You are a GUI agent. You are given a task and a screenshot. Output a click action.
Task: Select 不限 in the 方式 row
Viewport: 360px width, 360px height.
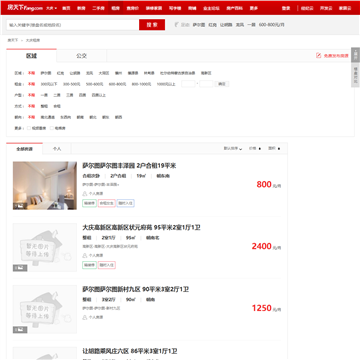tap(31, 106)
